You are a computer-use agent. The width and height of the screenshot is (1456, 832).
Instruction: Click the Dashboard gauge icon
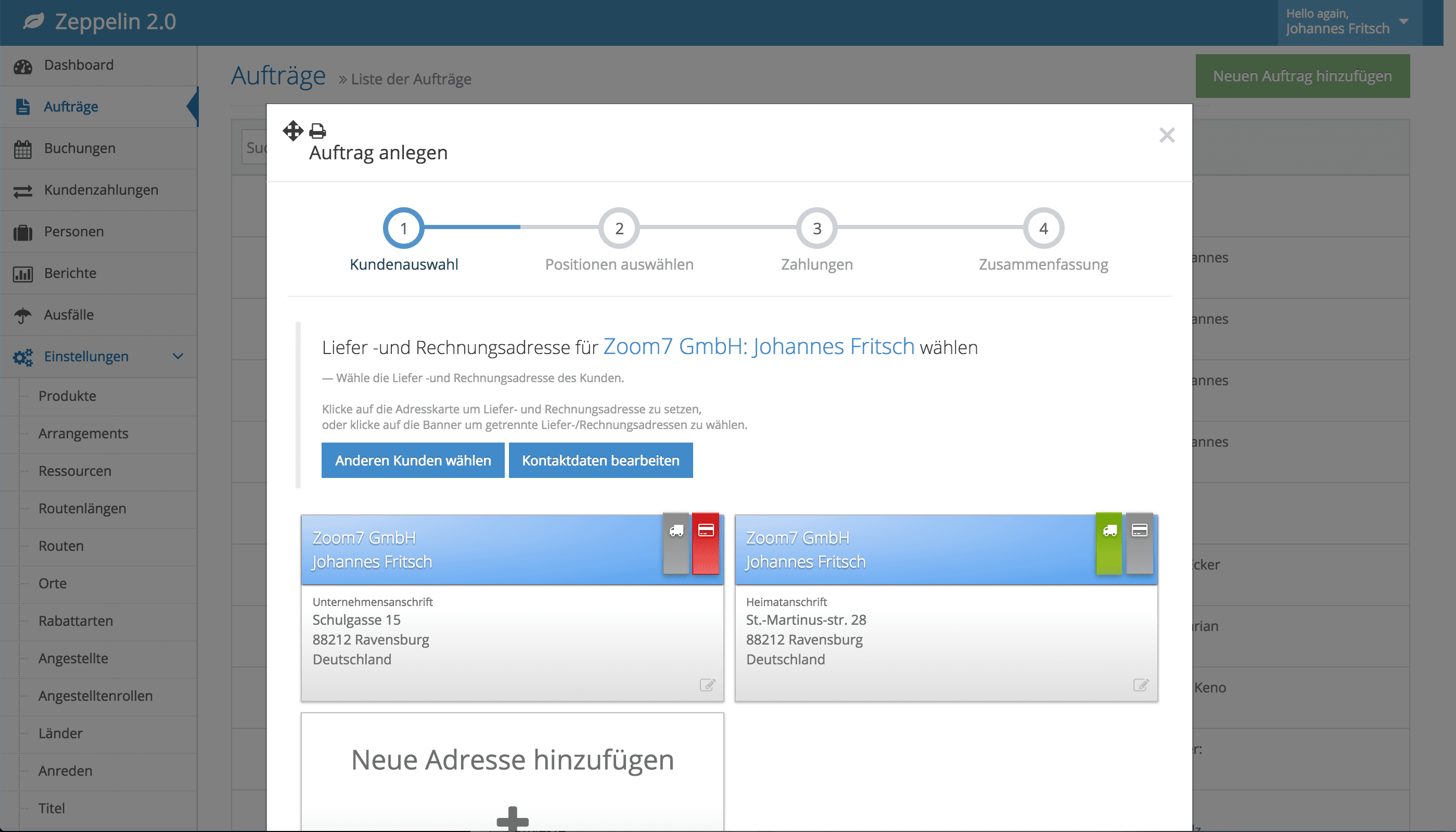[23, 66]
